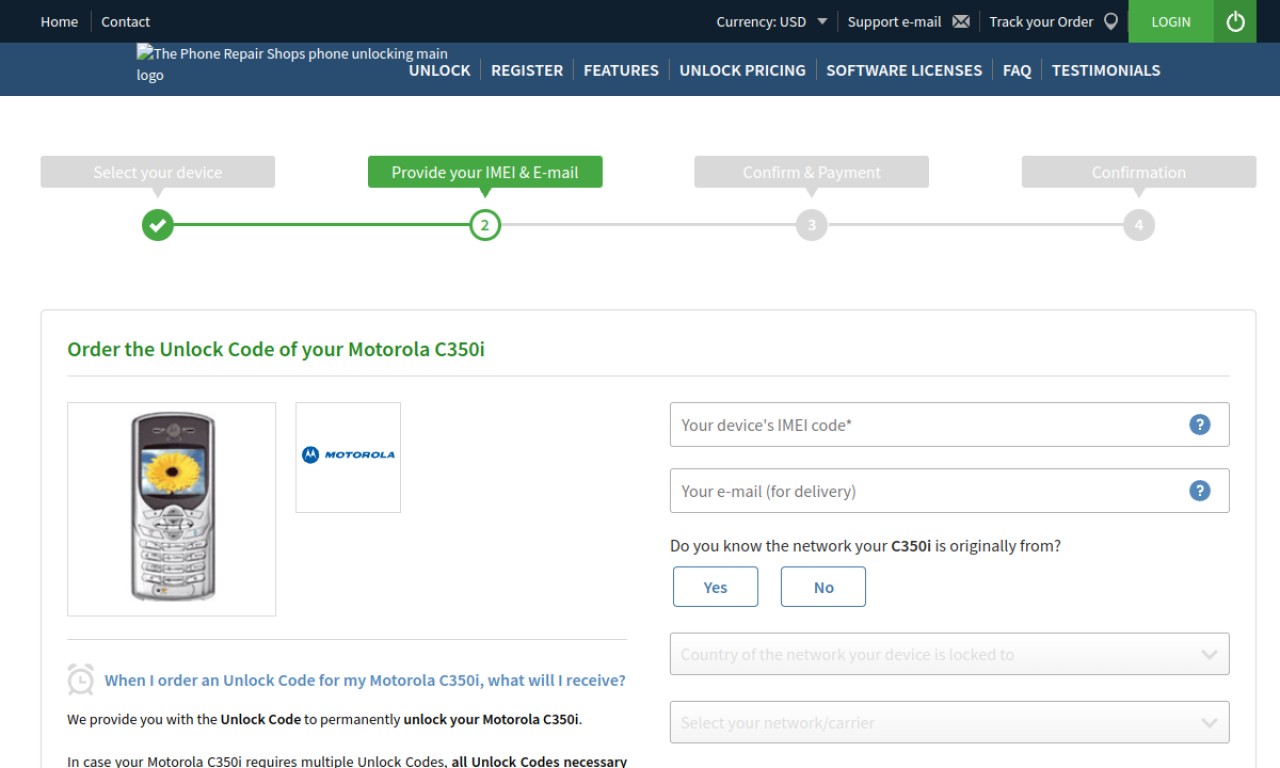
Task: Open the Contact link in the top bar
Action: [x=125, y=21]
